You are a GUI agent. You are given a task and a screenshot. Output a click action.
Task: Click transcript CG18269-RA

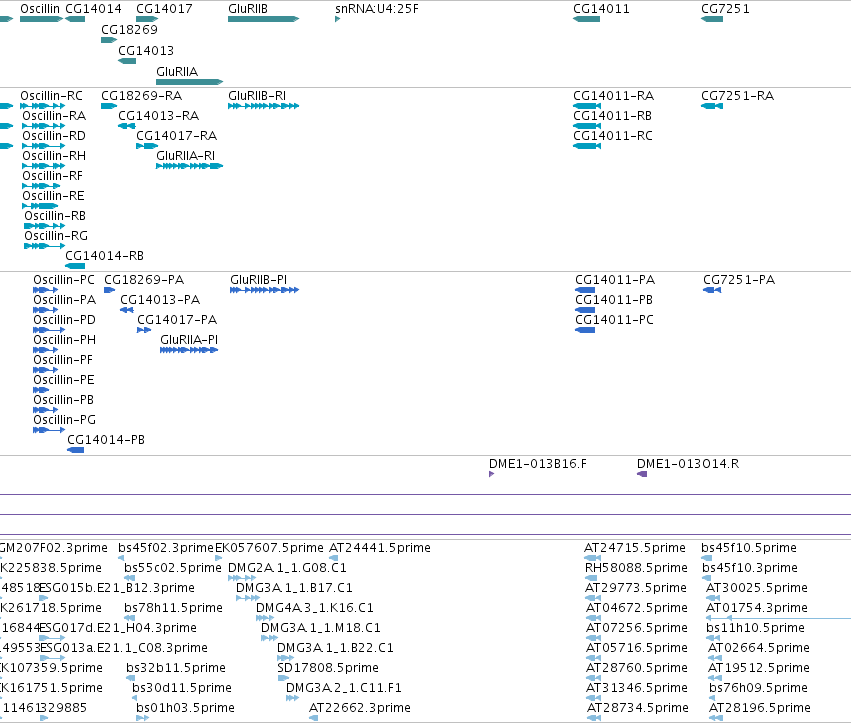click(x=141, y=96)
